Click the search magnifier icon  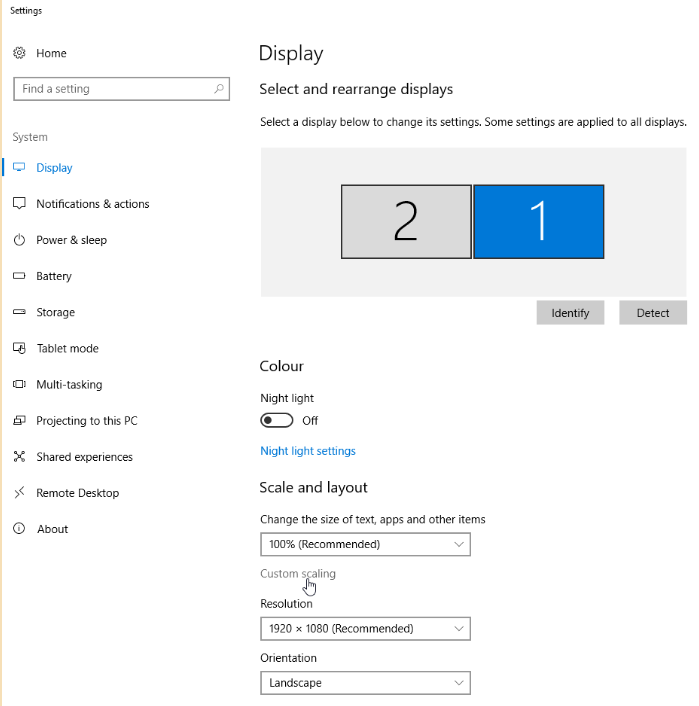tap(219, 89)
